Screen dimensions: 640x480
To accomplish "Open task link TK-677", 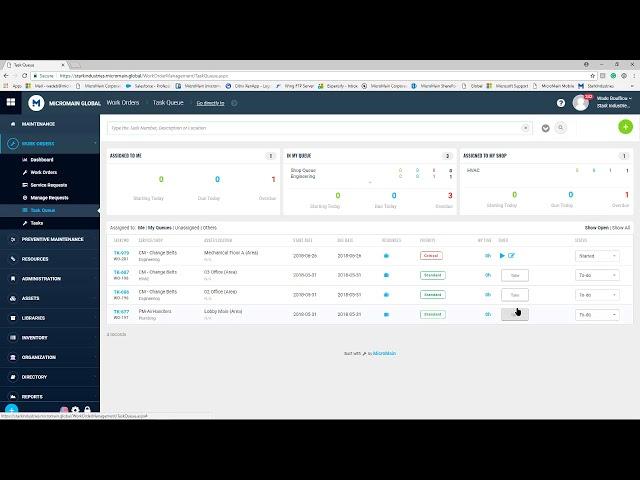I will tap(121, 312).
